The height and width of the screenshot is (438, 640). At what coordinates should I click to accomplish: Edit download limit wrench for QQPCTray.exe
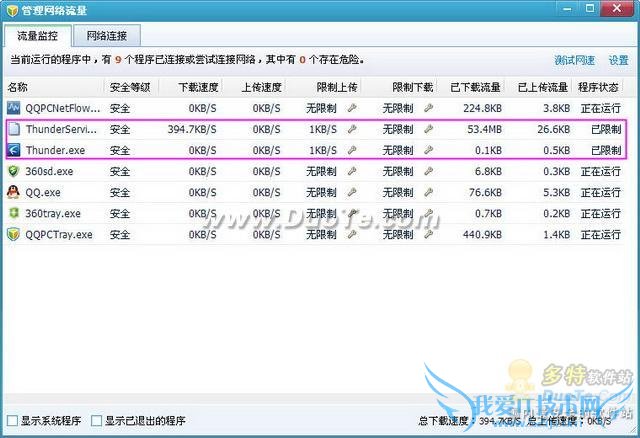coord(428,234)
